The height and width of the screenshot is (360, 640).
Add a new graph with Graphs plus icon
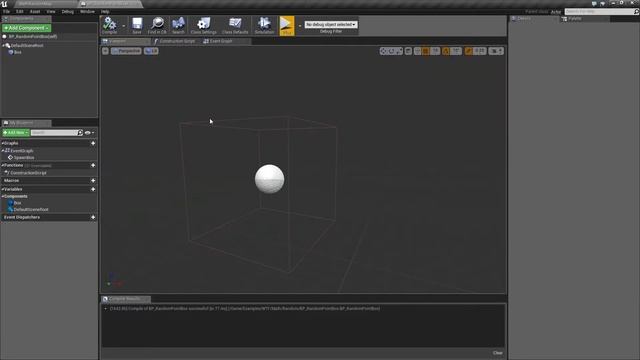coord(93,143)
